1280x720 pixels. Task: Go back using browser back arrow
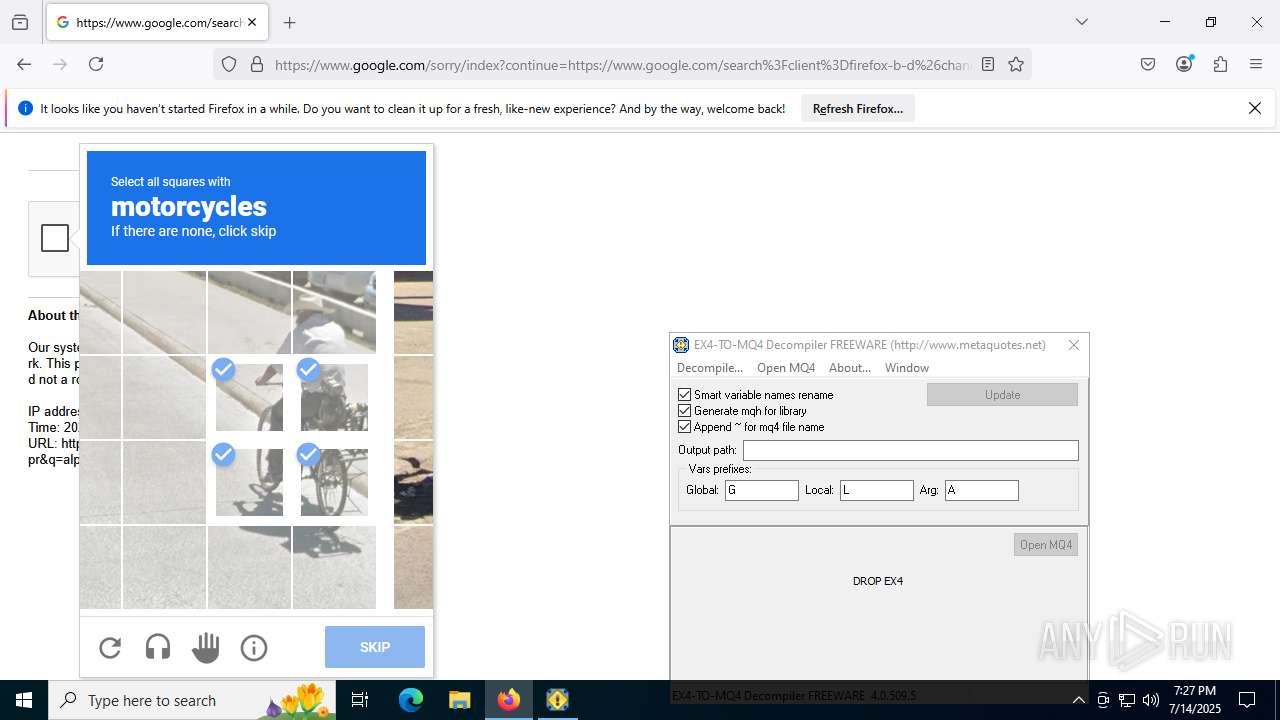click(24, 64)
